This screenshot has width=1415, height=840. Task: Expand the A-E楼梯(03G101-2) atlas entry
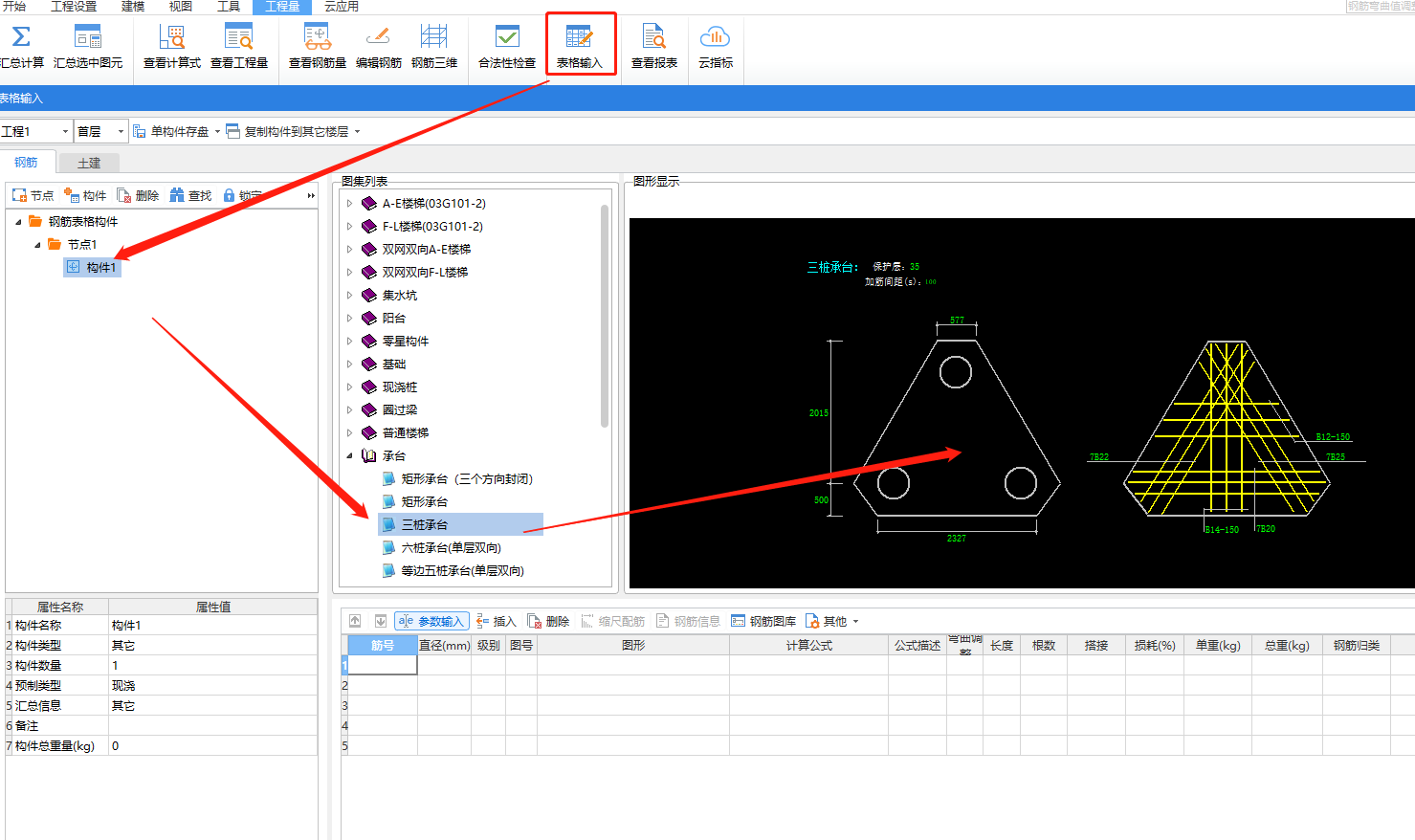click(x=349, y=203)
